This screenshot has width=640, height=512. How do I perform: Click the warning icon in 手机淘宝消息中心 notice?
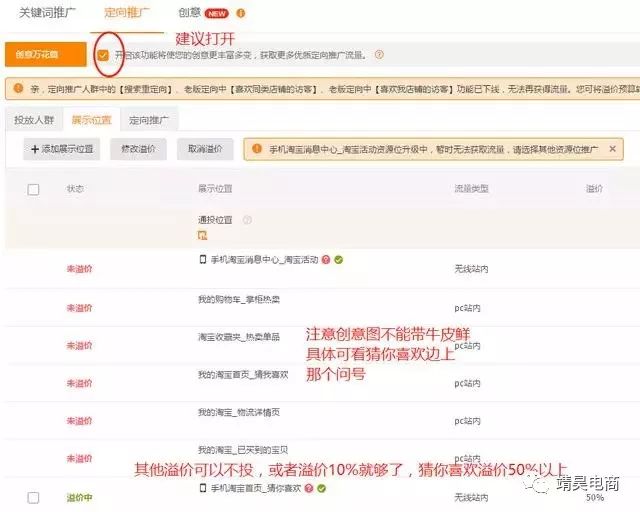pyautogui.click(x=257, y=149)
